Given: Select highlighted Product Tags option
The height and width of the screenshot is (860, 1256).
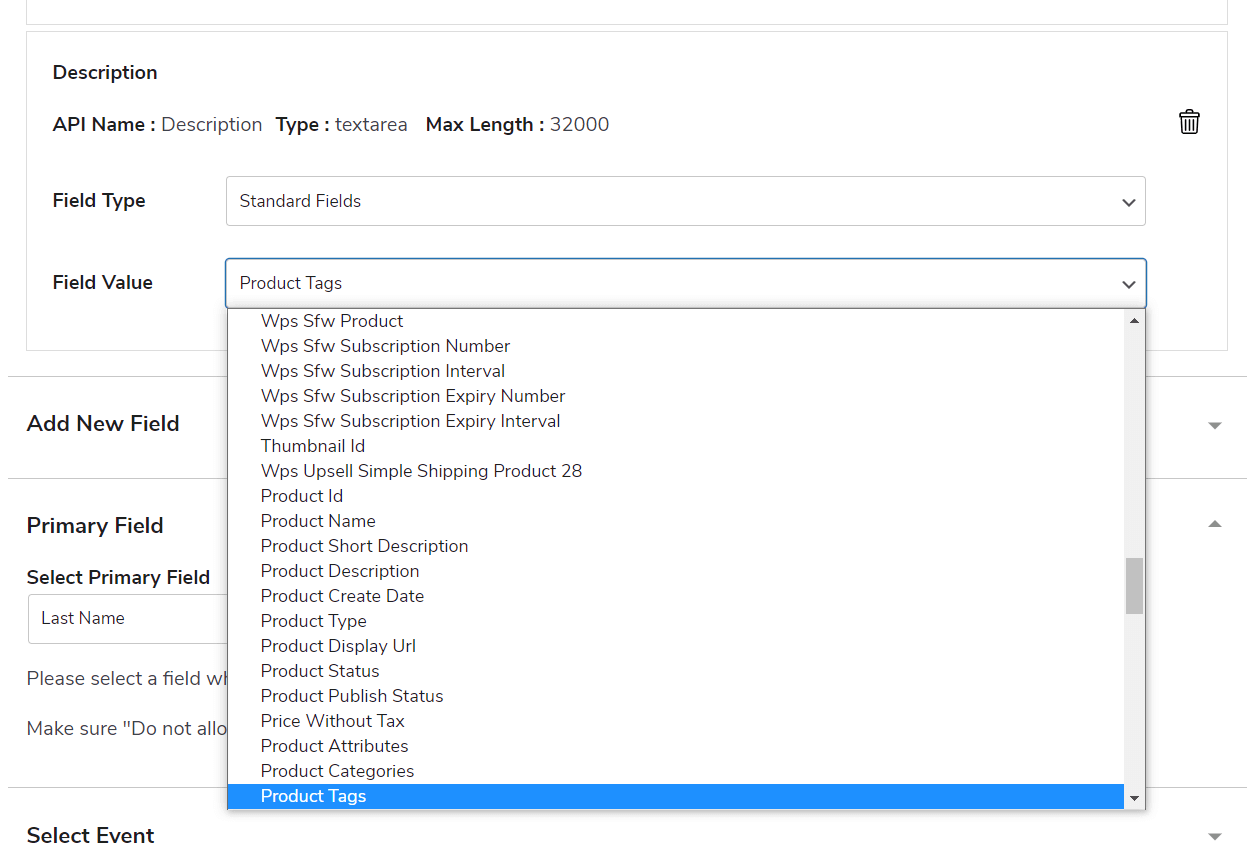Looking at the screenshot, I should coord(314,796).
